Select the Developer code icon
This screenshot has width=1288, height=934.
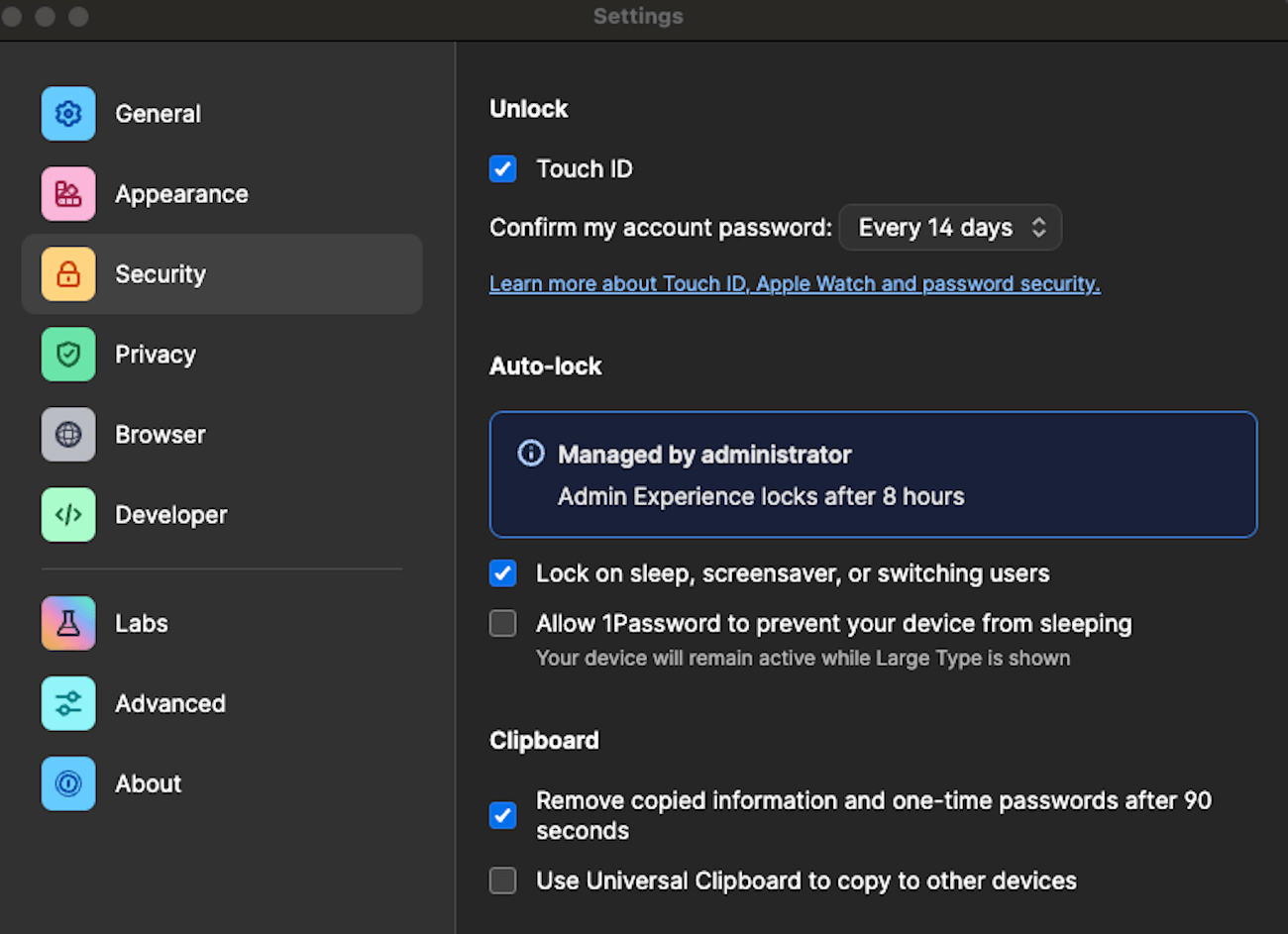pos(67,515)
